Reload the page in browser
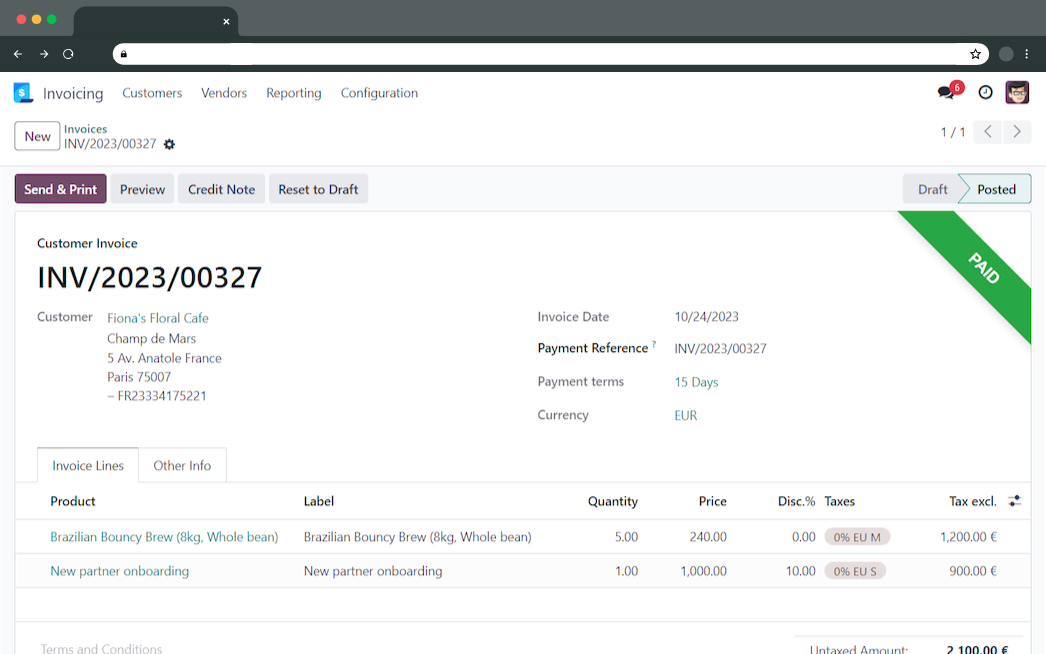The height and width of the screenshot is (654, 1046). tap(68, 54)
